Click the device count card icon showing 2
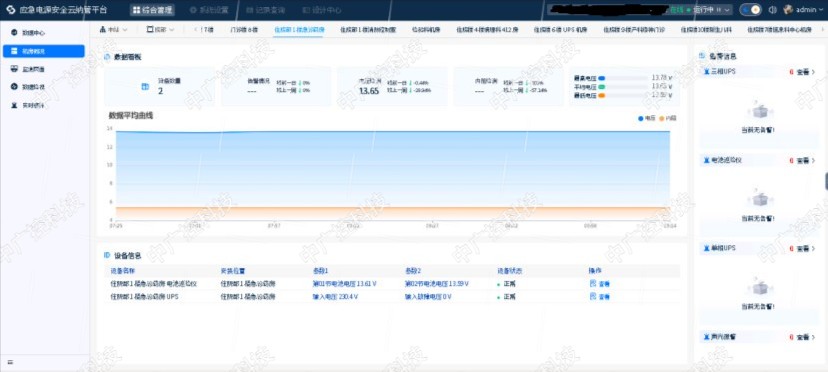828x372 pixels. [x=145, y=87]
